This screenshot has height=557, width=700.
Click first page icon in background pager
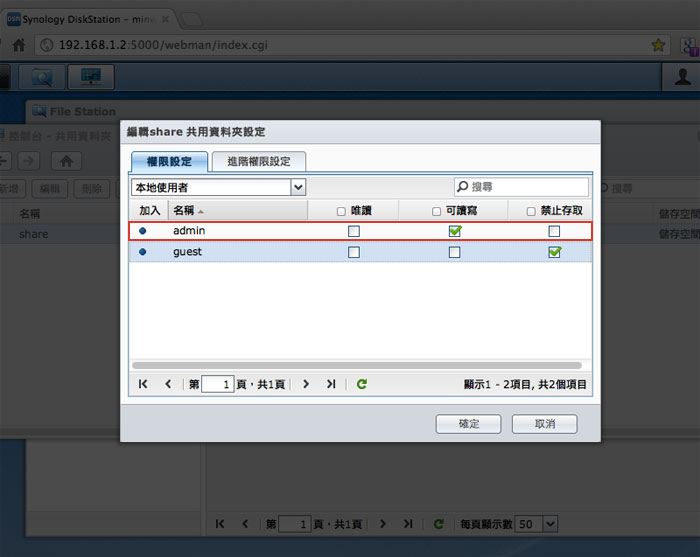[x=220, y=524]
